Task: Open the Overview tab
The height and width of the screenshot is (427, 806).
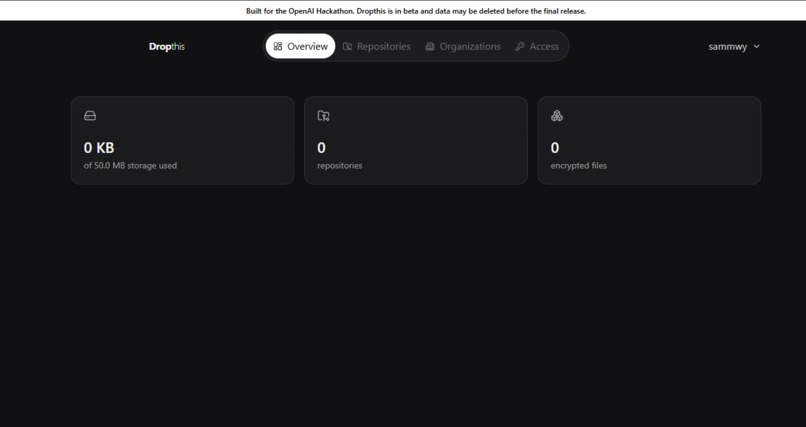Action: click(300, 46)
